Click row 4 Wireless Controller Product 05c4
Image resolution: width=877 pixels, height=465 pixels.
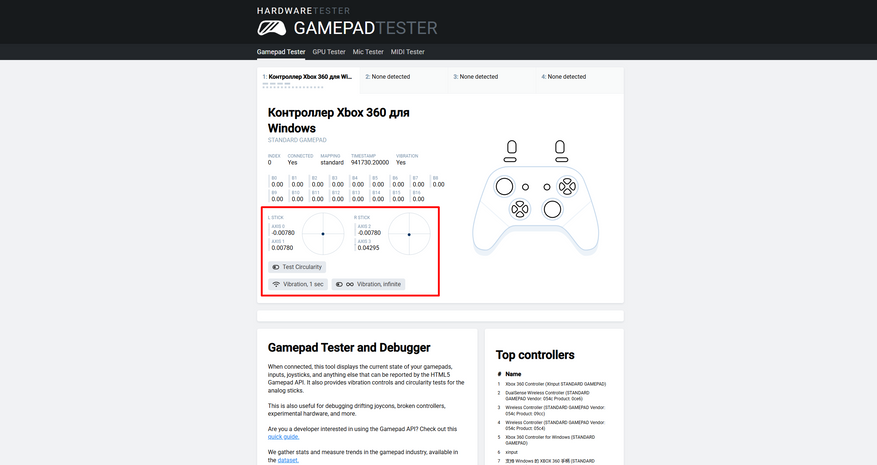coord(555,425)
